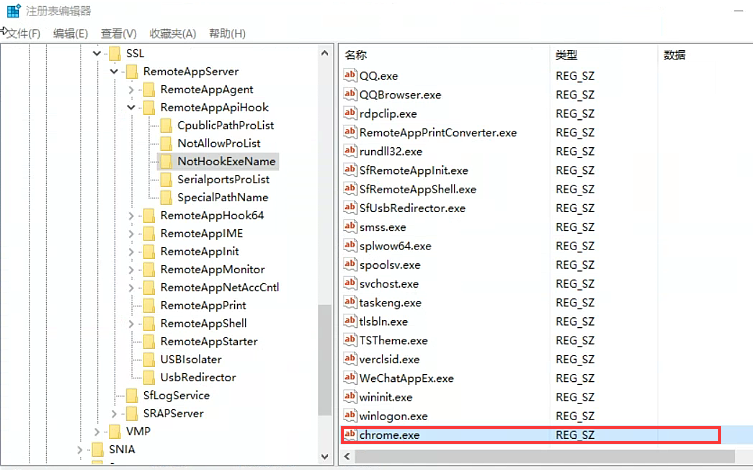Viewport: 753px width, 470px height.
Task: Minimize the Registry Editor window
Action: tap(739, 11)
